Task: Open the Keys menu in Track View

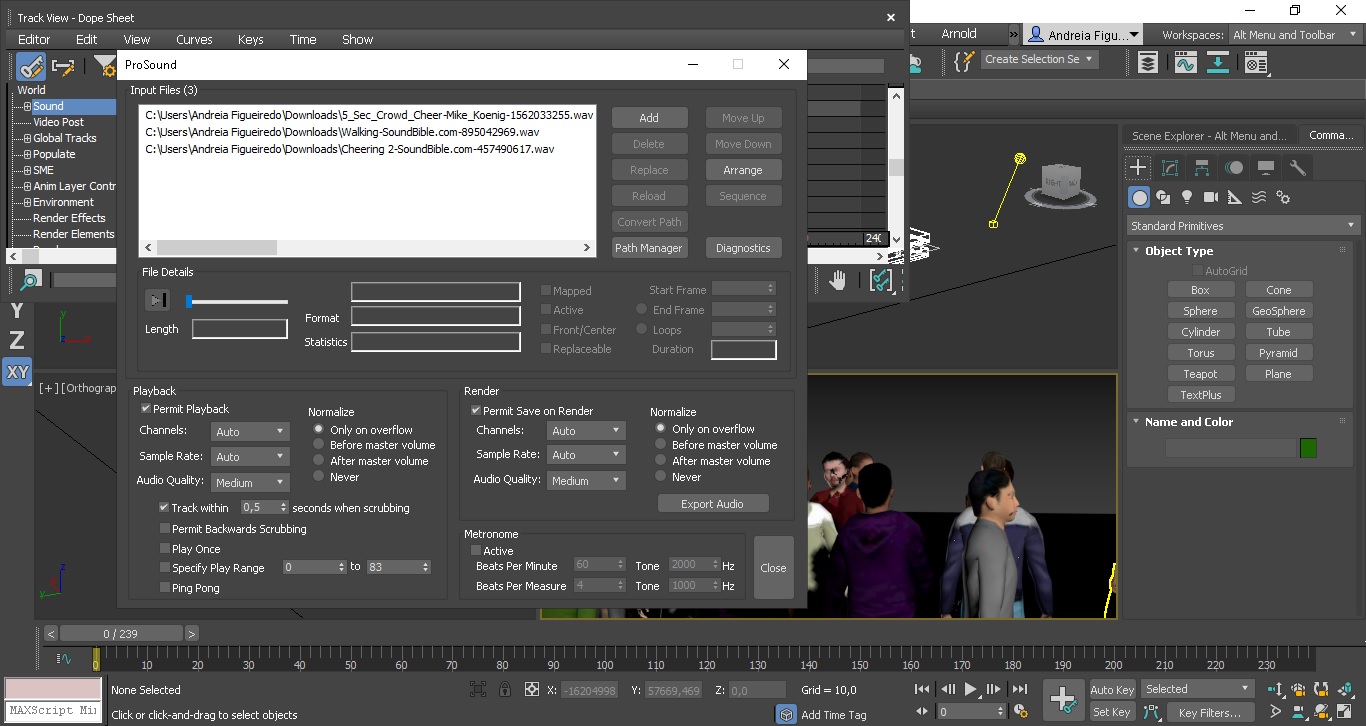Action: click(251, 40)
